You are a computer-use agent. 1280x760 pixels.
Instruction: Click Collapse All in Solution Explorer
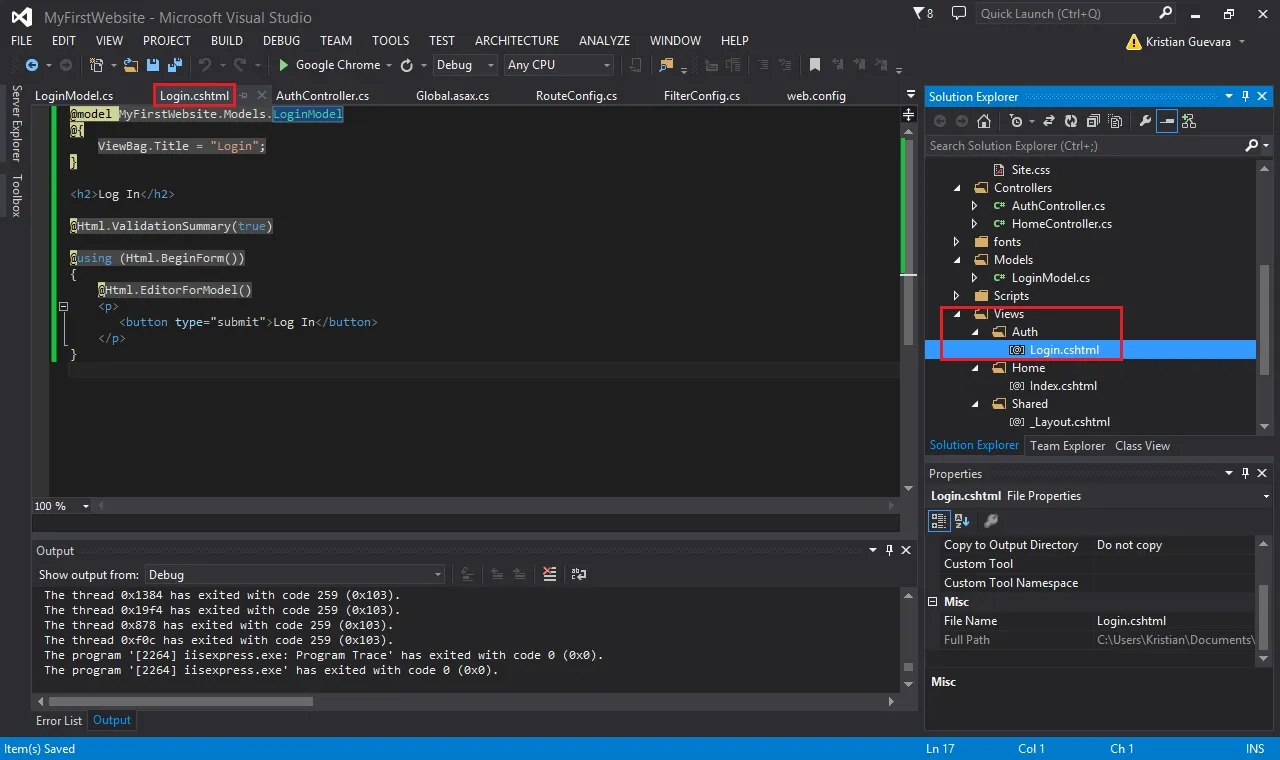tap(1091, 121)
